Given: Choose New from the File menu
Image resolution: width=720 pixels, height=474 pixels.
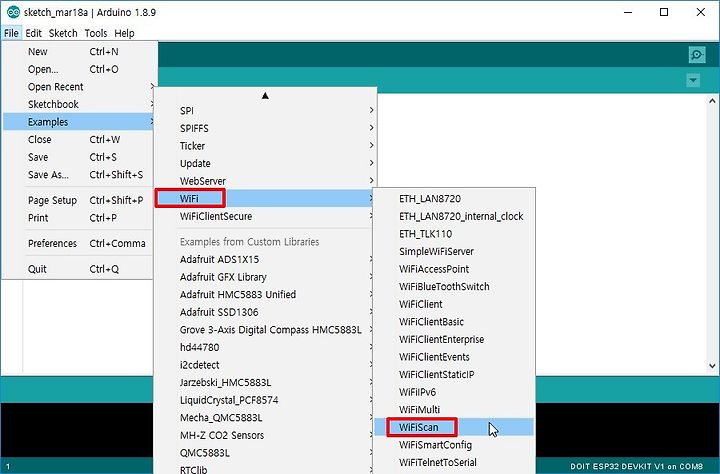Looking at the screenshot, I should click(78, 51).
